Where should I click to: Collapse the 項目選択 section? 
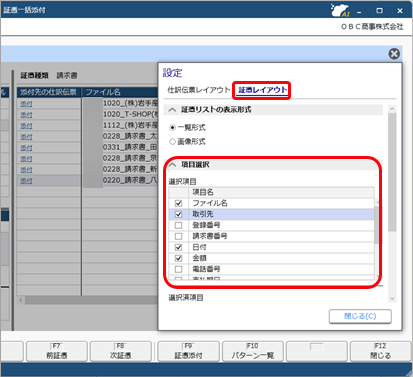172,164
